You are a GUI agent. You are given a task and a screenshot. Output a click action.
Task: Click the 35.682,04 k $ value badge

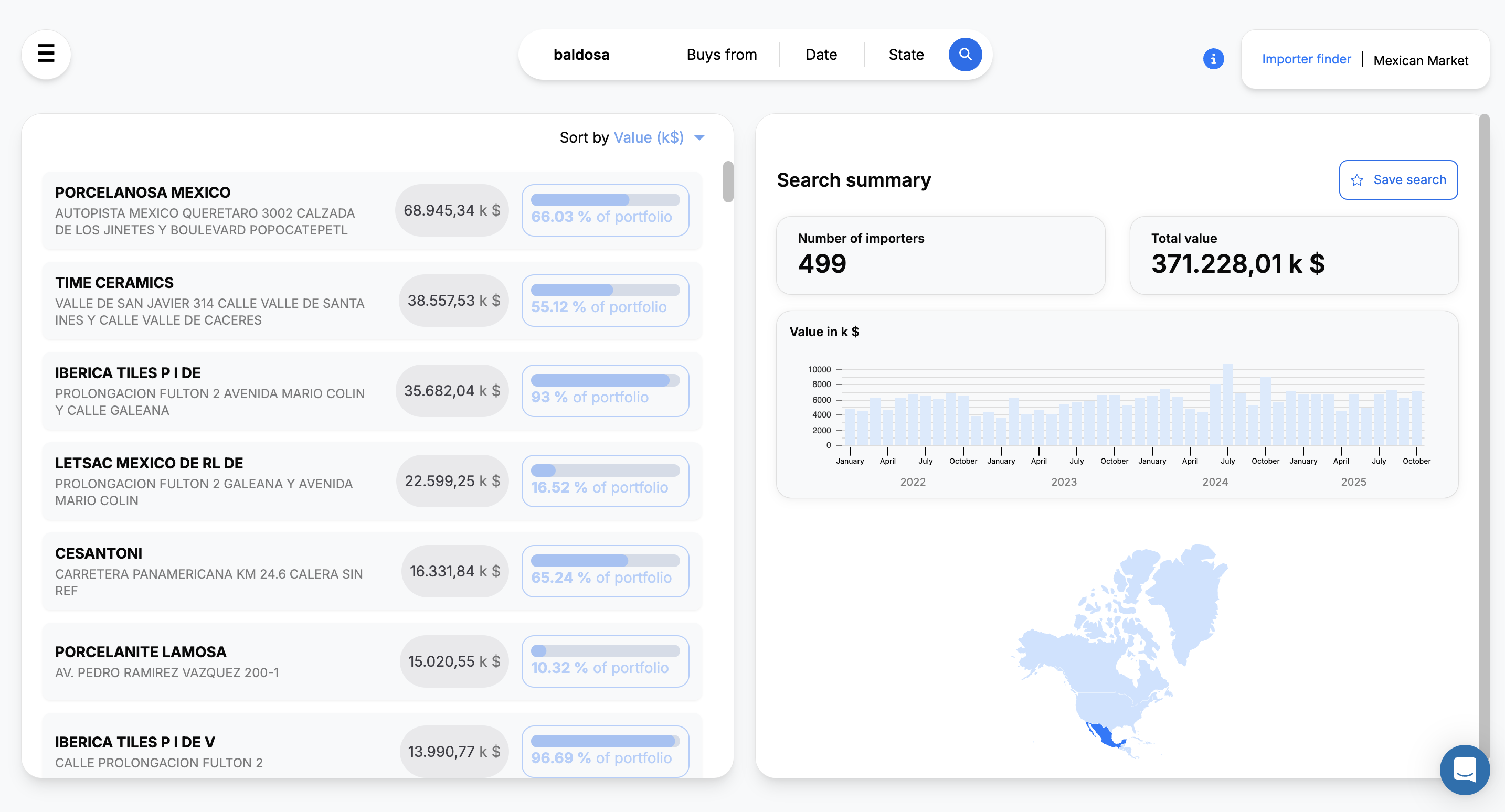tap(452, 391)
